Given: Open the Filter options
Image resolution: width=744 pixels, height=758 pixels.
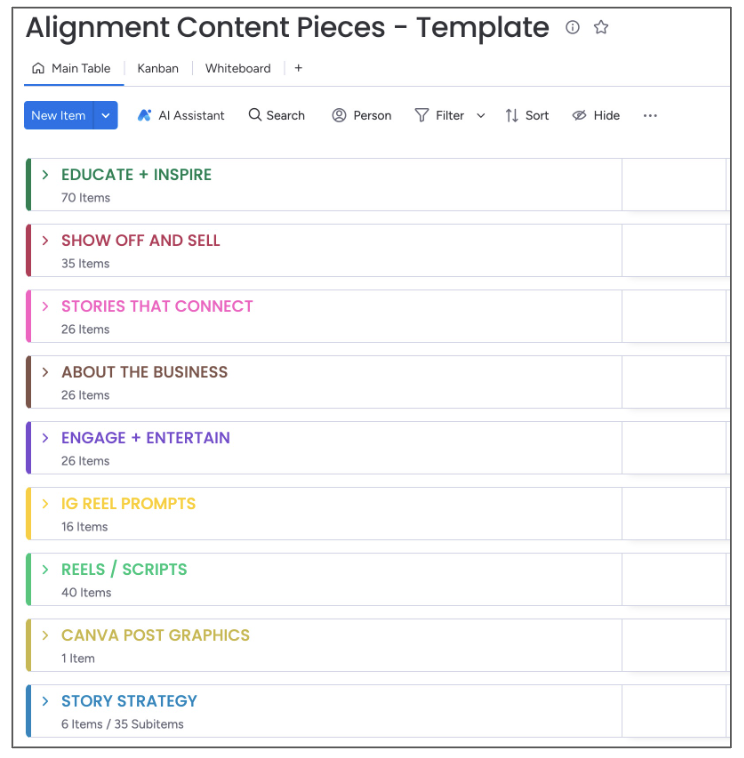Looking at the screenshot, I should click(440, 115).
